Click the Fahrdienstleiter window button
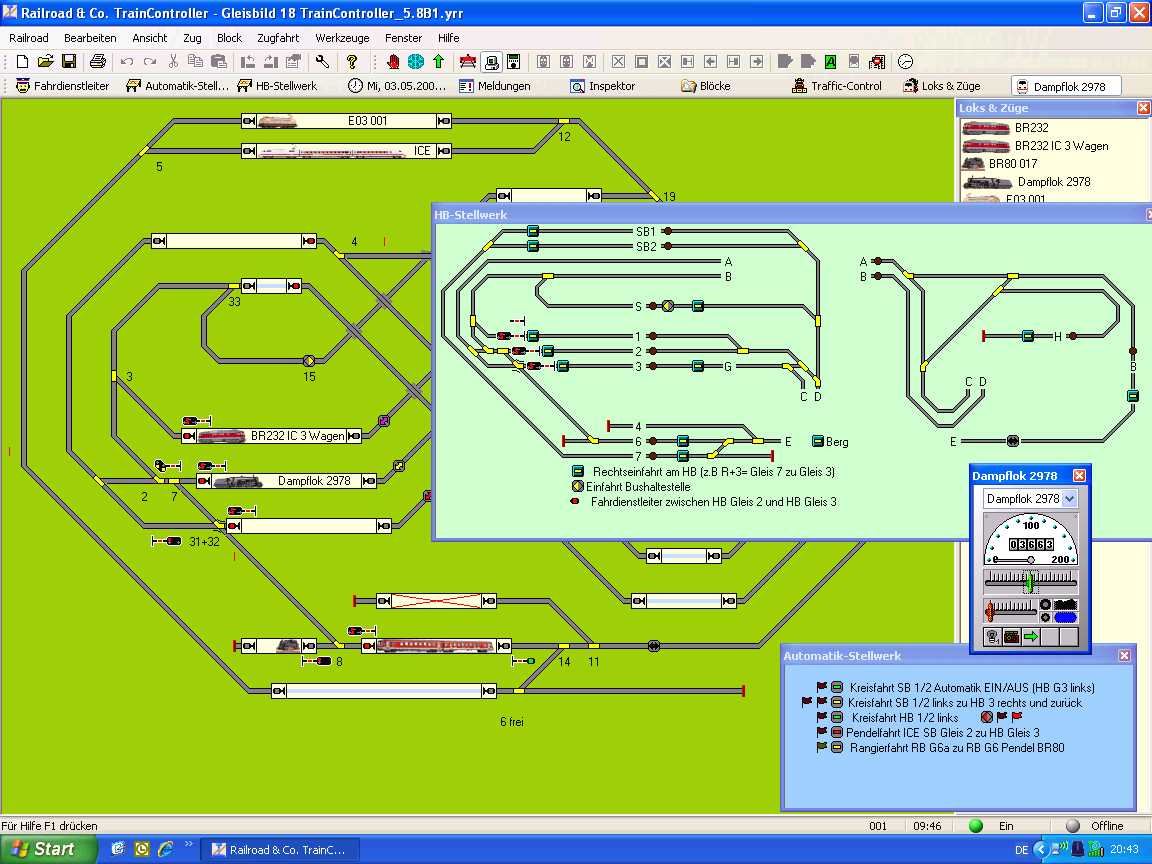This screenshot has width=1152, height=864. 62,86
